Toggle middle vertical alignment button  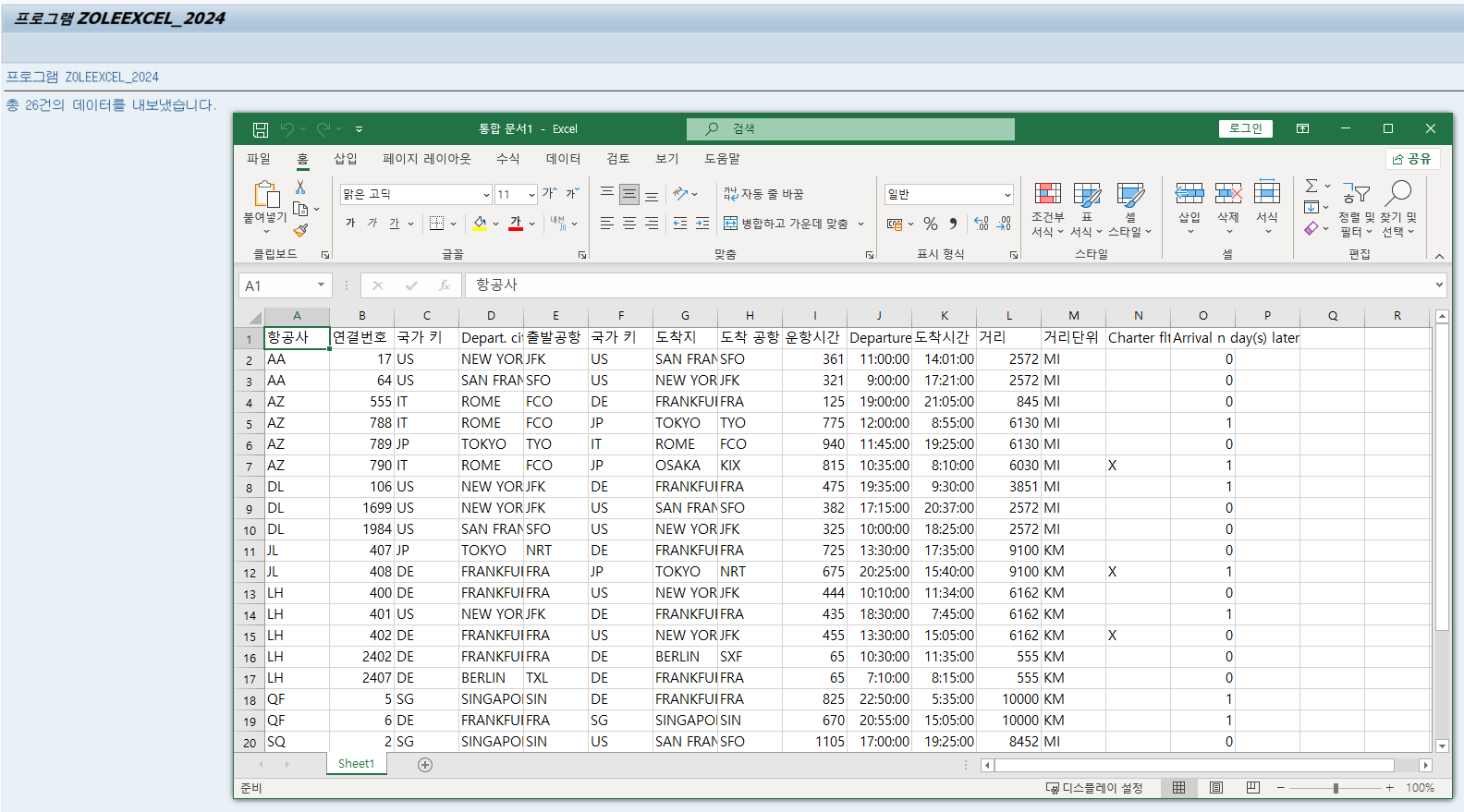pos(629,194)
